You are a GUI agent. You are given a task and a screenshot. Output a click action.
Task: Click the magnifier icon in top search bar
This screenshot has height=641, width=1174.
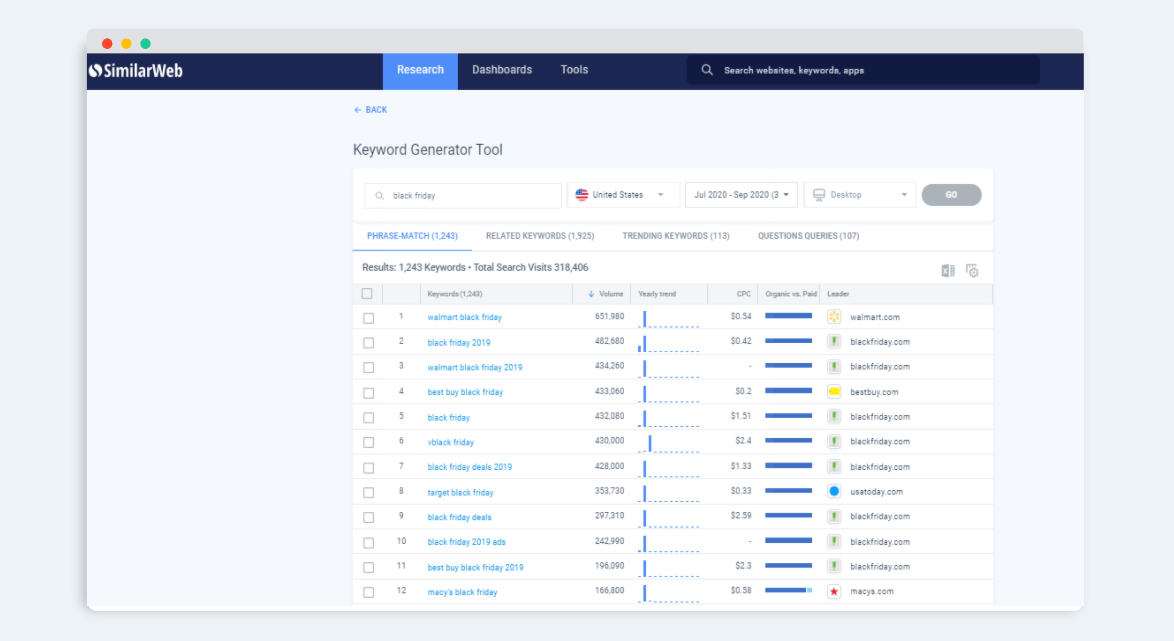tap(707, 71)
